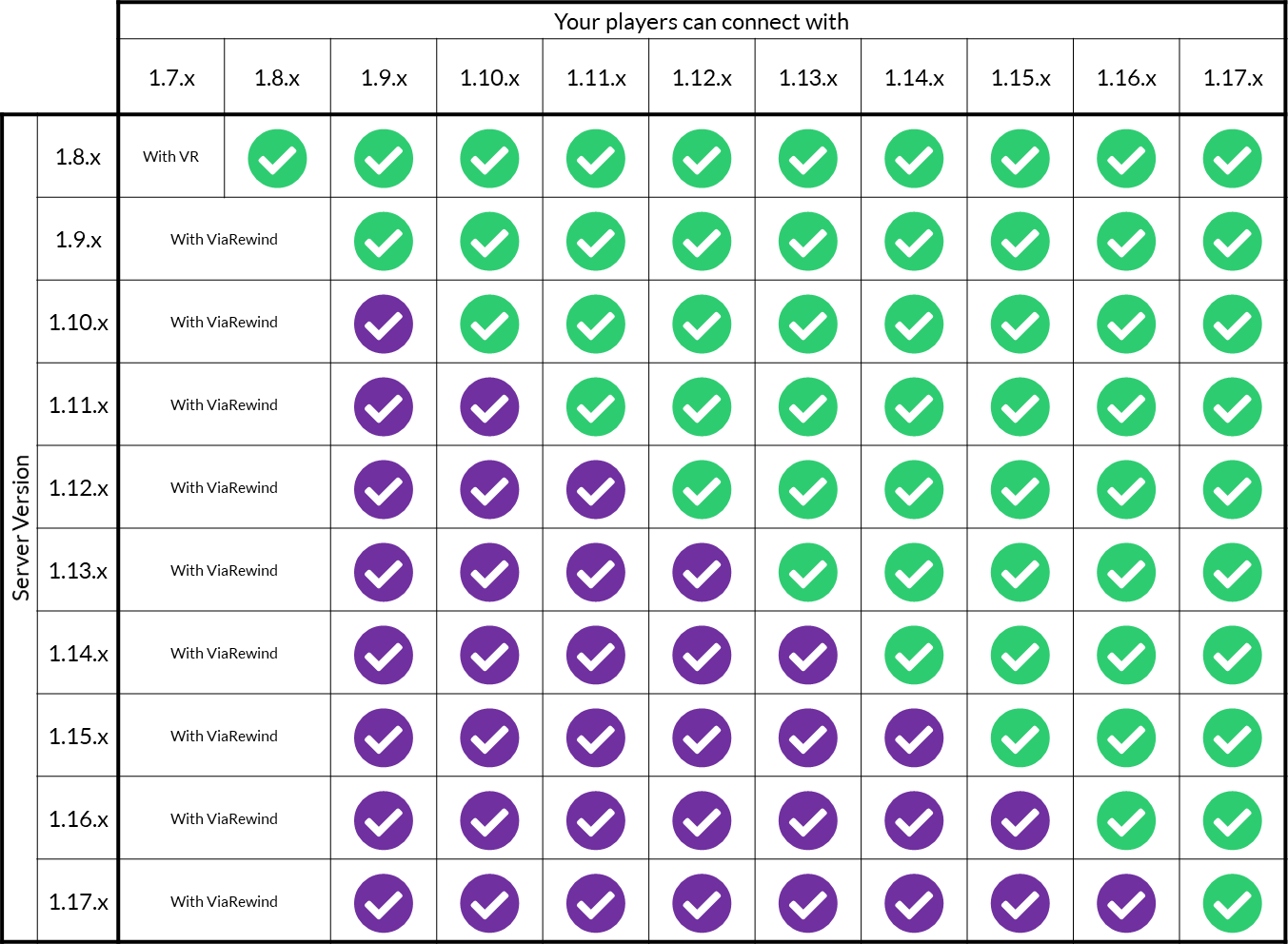Click green checkmark for server 1.9.x, client 1.9.x
Image resolution: width=1288 pixels, height=944 pixels.
pos(384,242)
